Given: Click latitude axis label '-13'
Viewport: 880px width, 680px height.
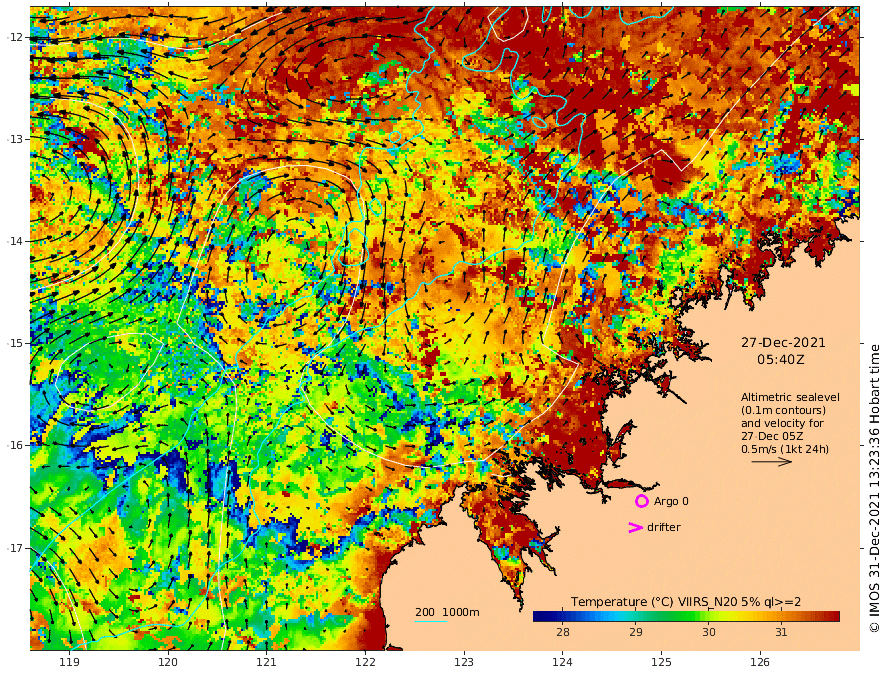Looking at the screenshot, I should tap(15, 139).
